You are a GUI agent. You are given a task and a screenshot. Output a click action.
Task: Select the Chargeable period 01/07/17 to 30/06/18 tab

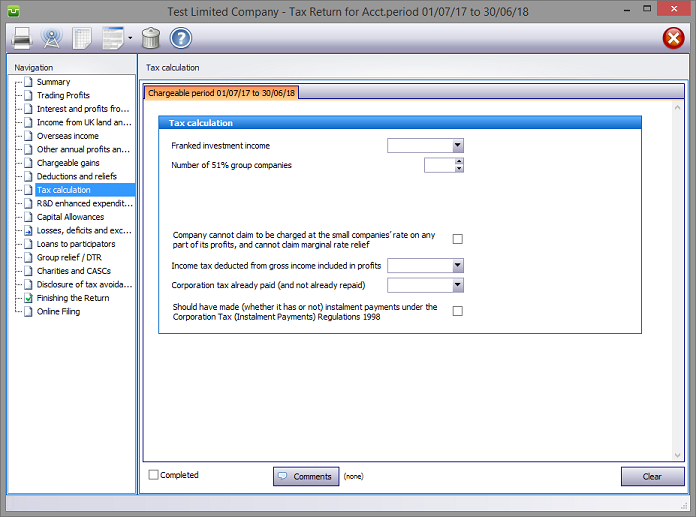coord(221,93)
